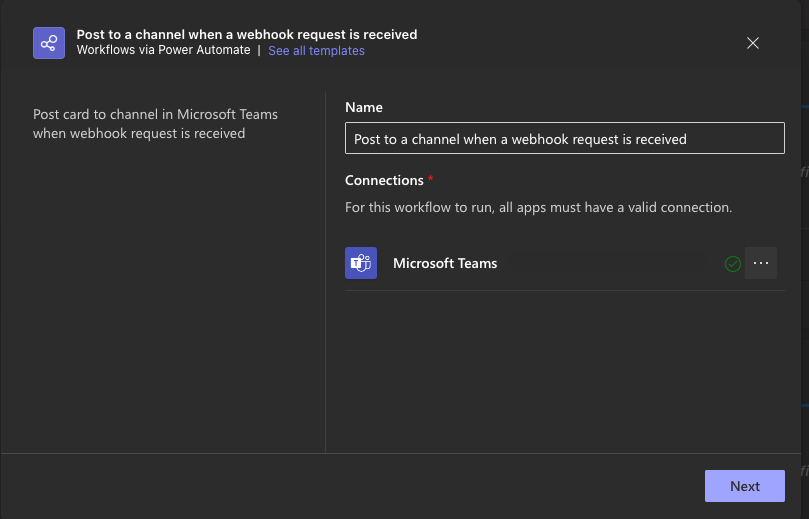Click the Name field label
The height and width of the screenshot is (519, 809).
364,107
